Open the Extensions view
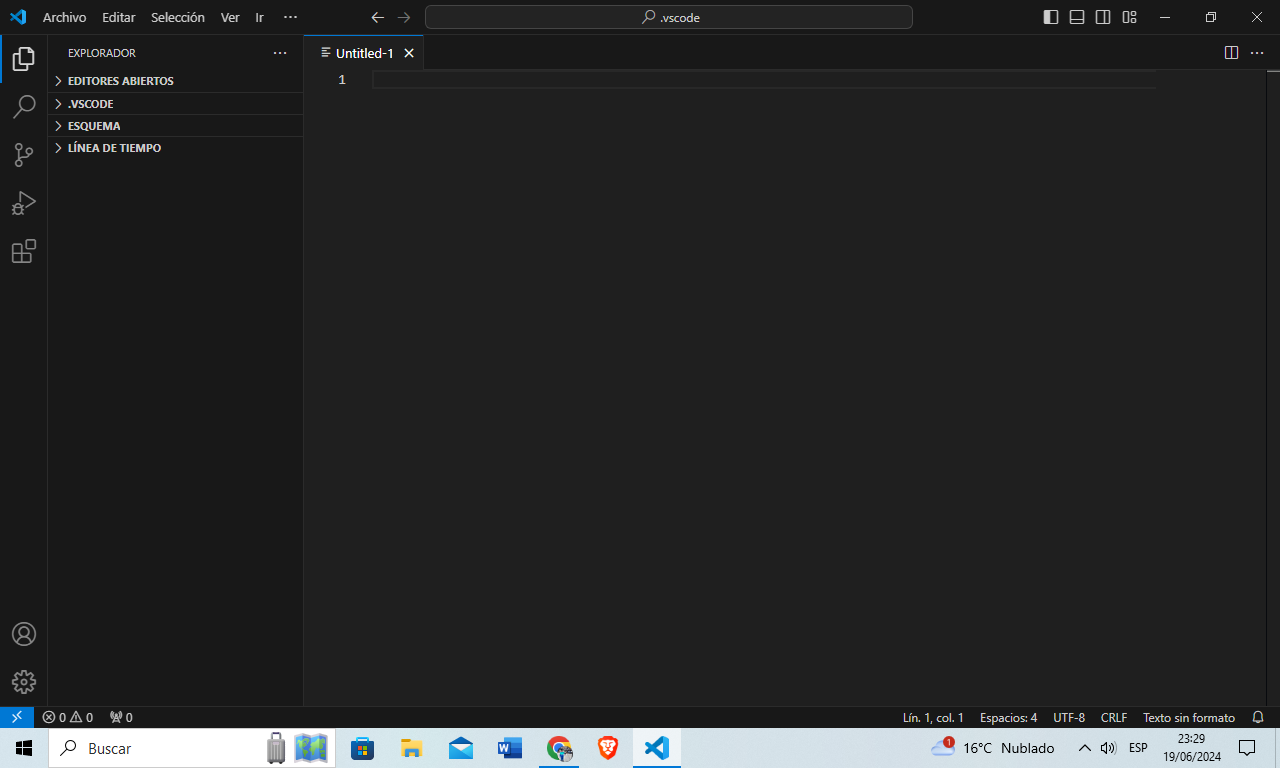 [24, 251]
